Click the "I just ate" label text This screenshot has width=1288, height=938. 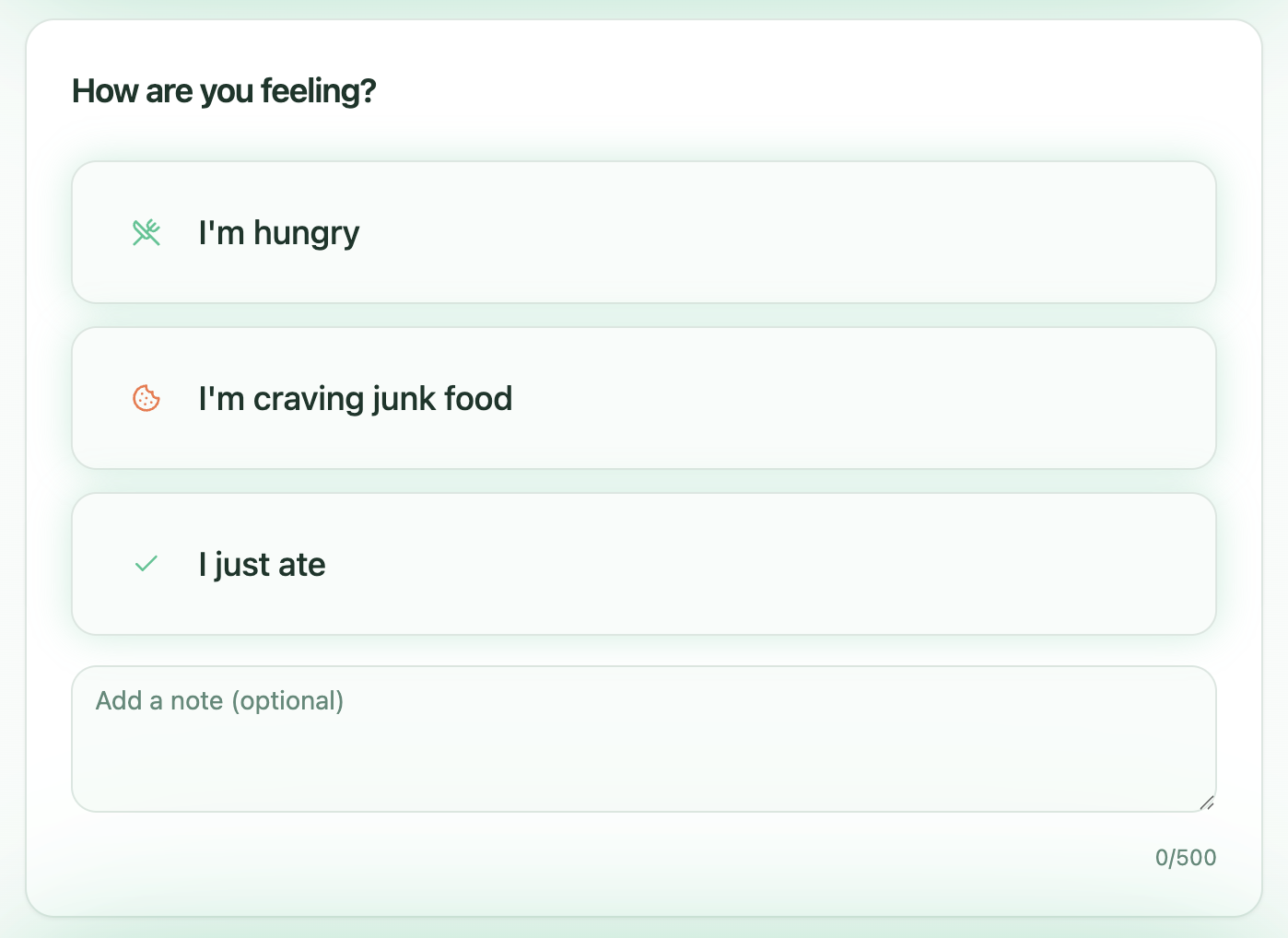[263, 565]
